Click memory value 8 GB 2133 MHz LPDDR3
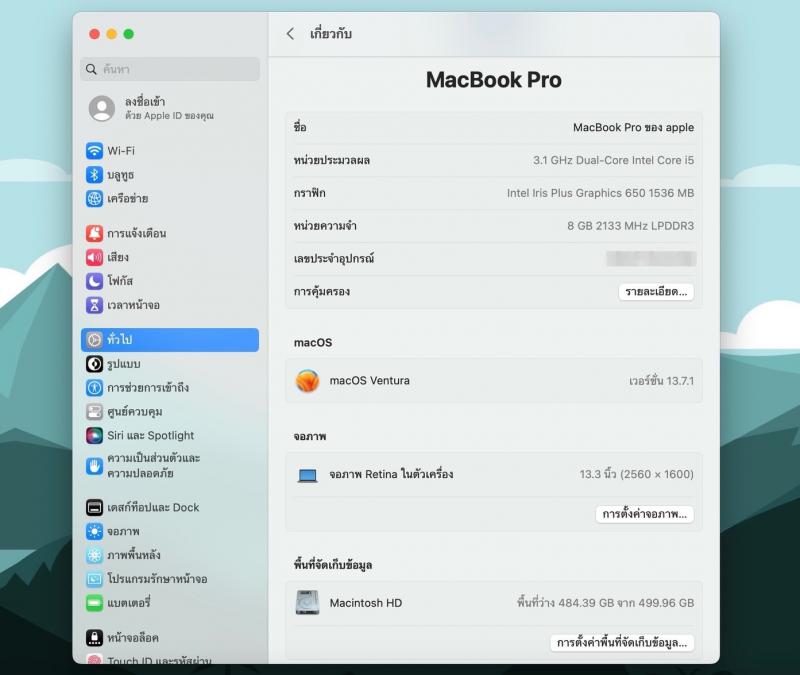The width and height of the screenshot is (800, 675). [x=631, y=226]
